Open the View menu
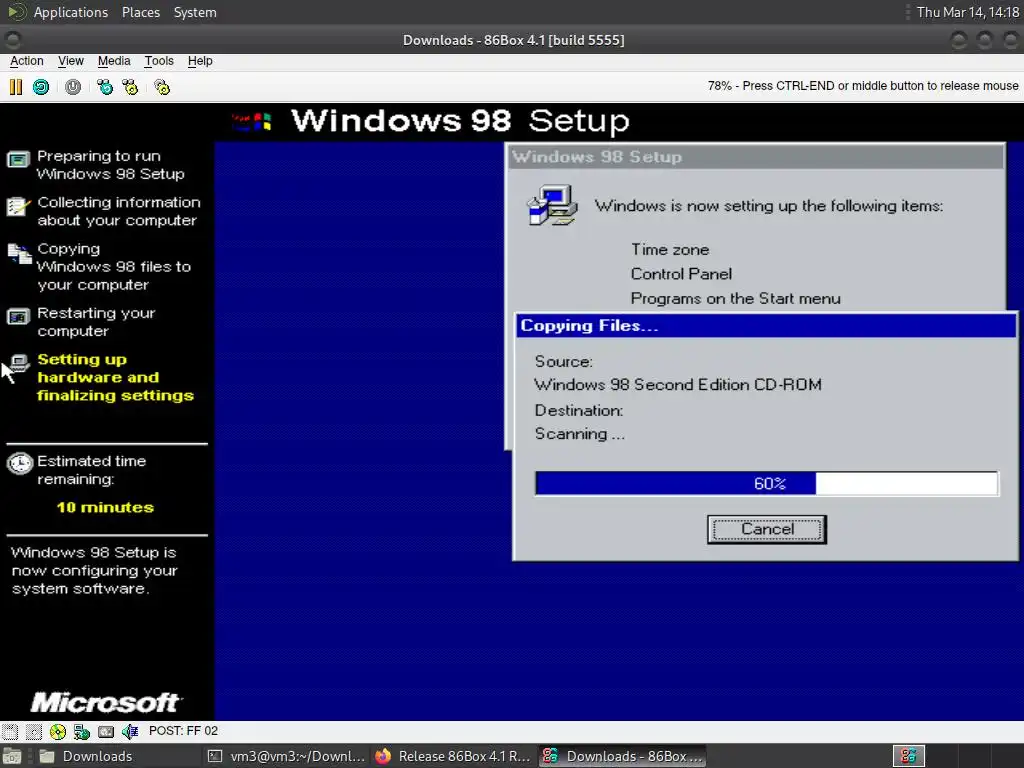Image resolution: width=1024 pixels, height=768 pixels. (71, 61)
